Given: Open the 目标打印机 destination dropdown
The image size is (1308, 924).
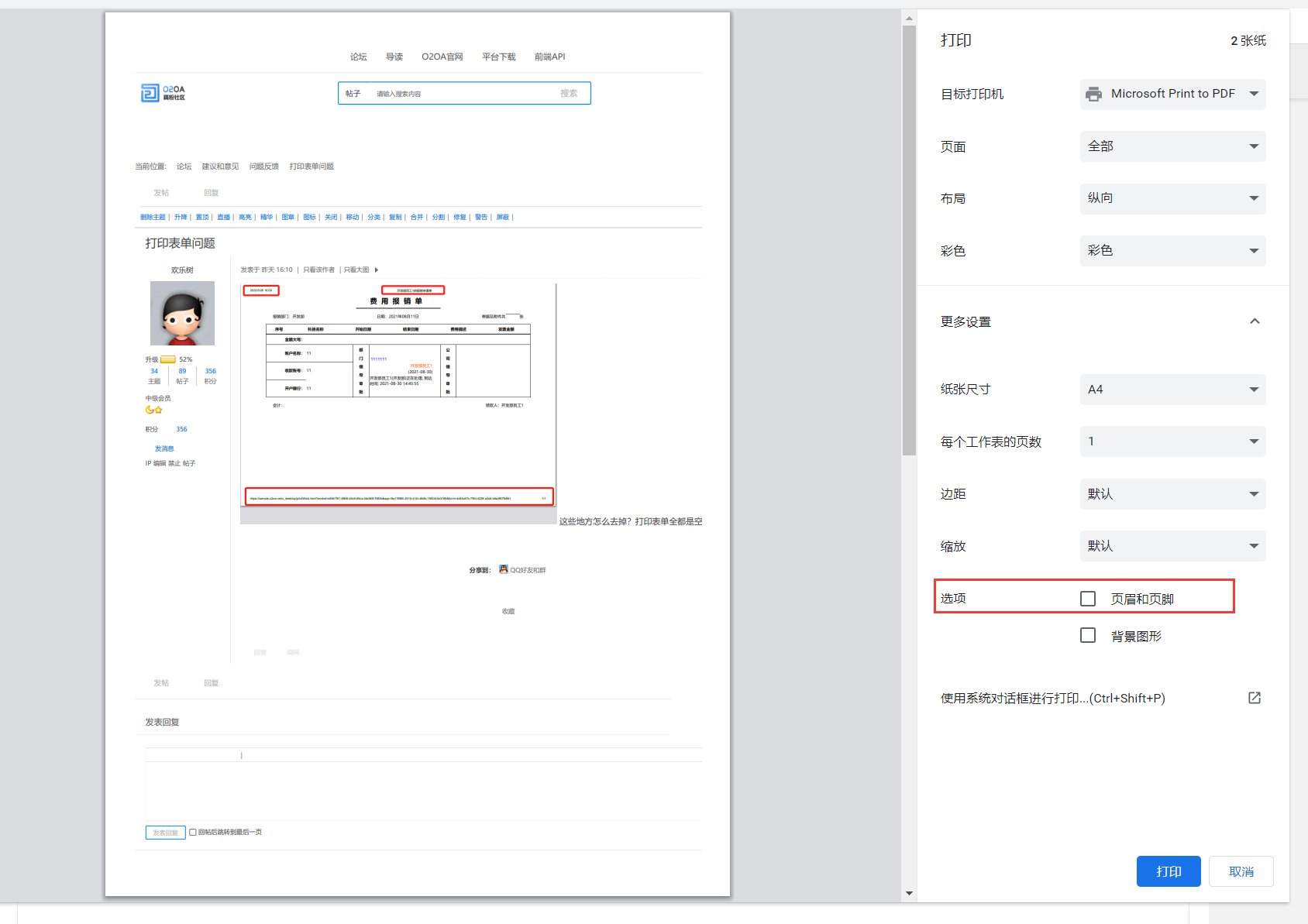Looking at the screenshot, I should pyautogui.click(x=1172, y=94).
